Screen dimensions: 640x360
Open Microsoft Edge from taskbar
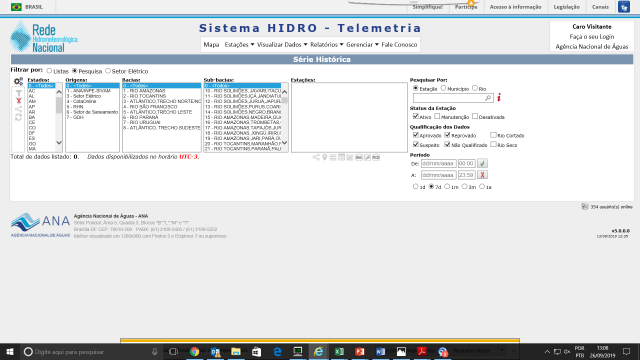tap(277, 351)
